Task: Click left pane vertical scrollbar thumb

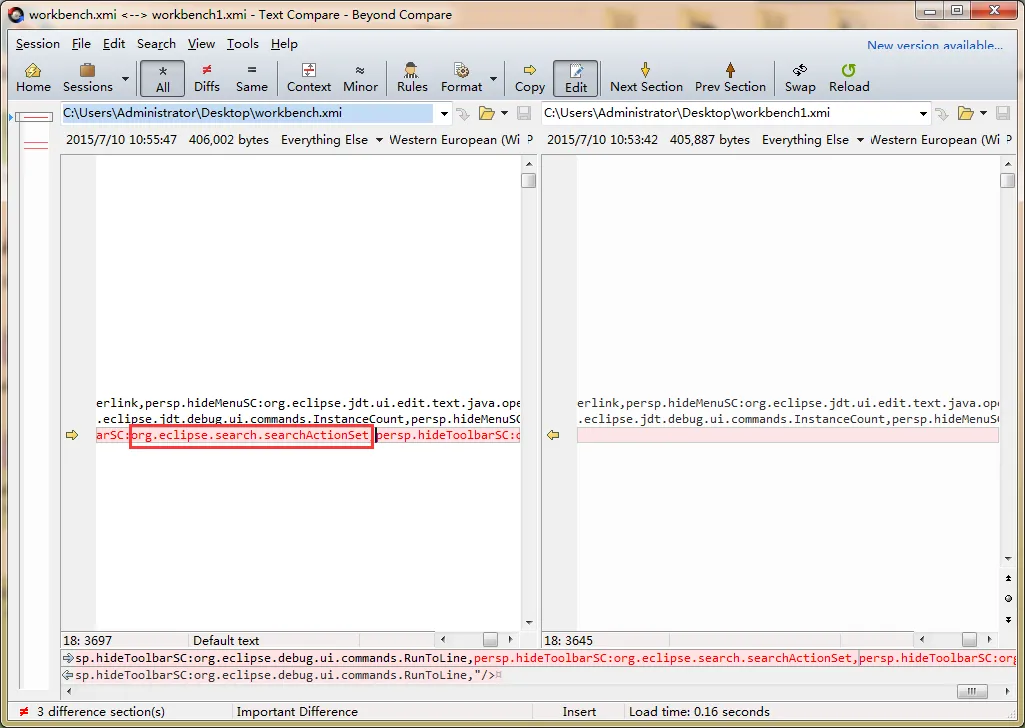Action: [x=529, y=180]
